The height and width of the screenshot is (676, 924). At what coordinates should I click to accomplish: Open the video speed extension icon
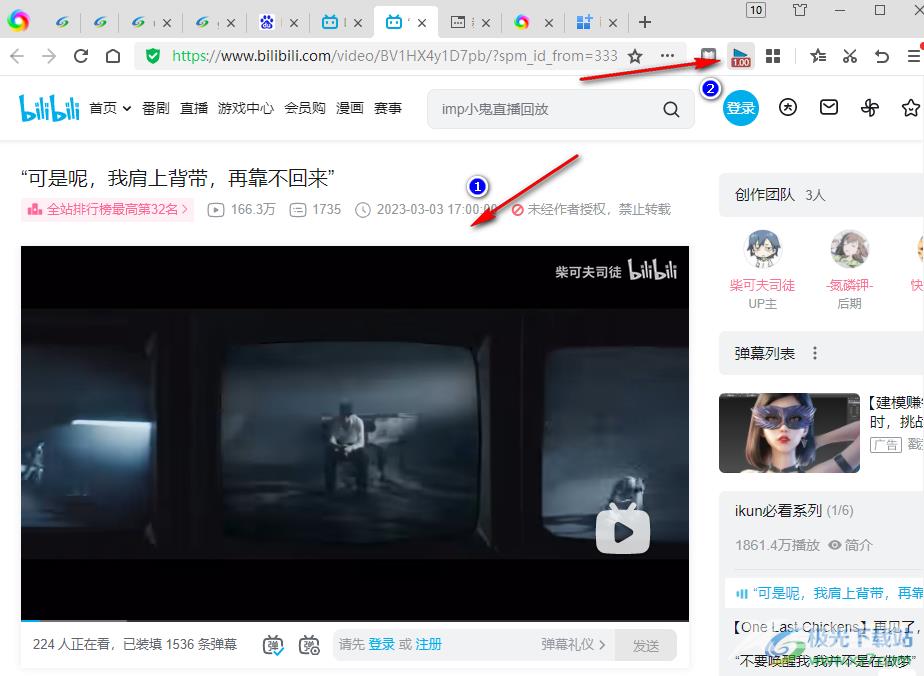pos(741,57)
